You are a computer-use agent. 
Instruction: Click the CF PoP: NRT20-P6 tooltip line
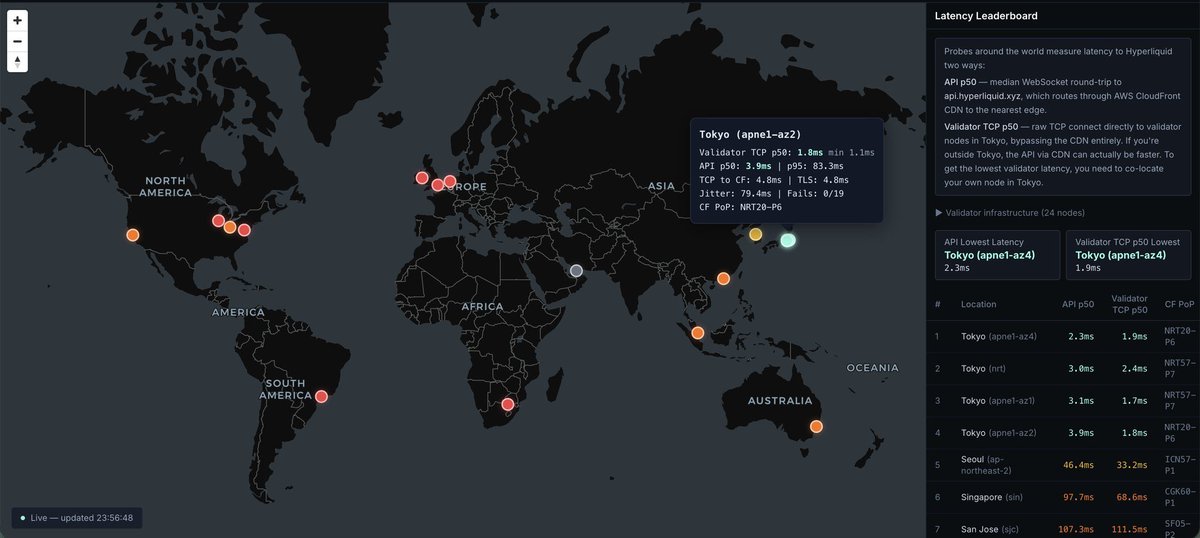[x=741, y=207]
